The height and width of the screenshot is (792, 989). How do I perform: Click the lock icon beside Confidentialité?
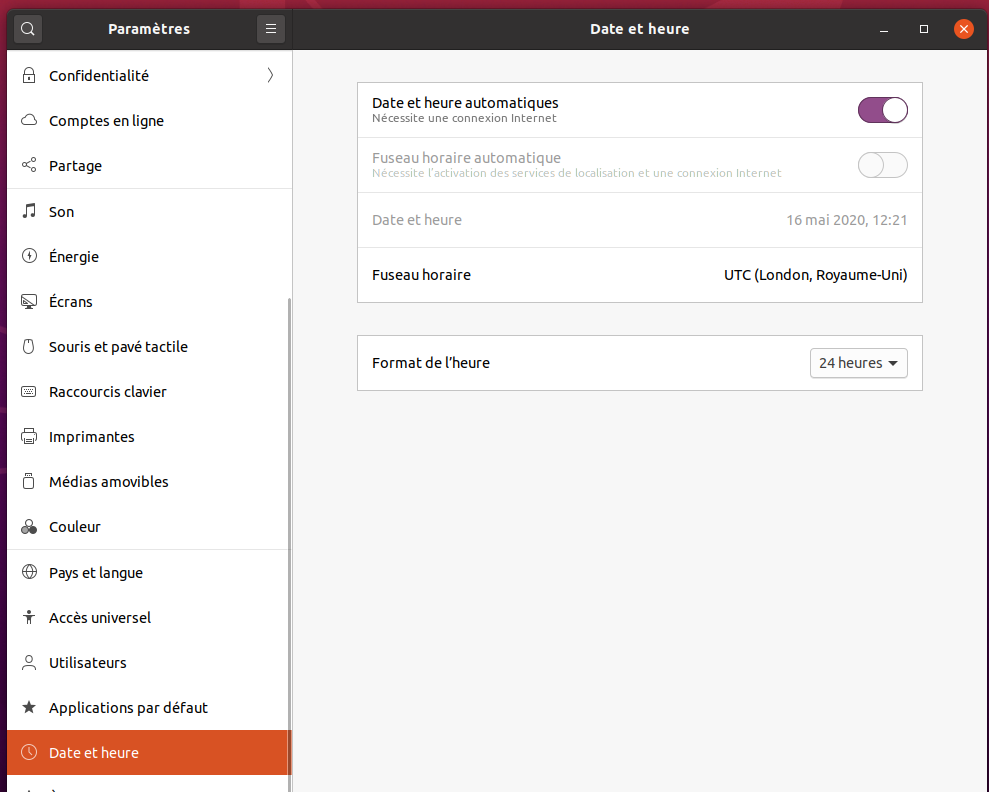coord(29,76)
